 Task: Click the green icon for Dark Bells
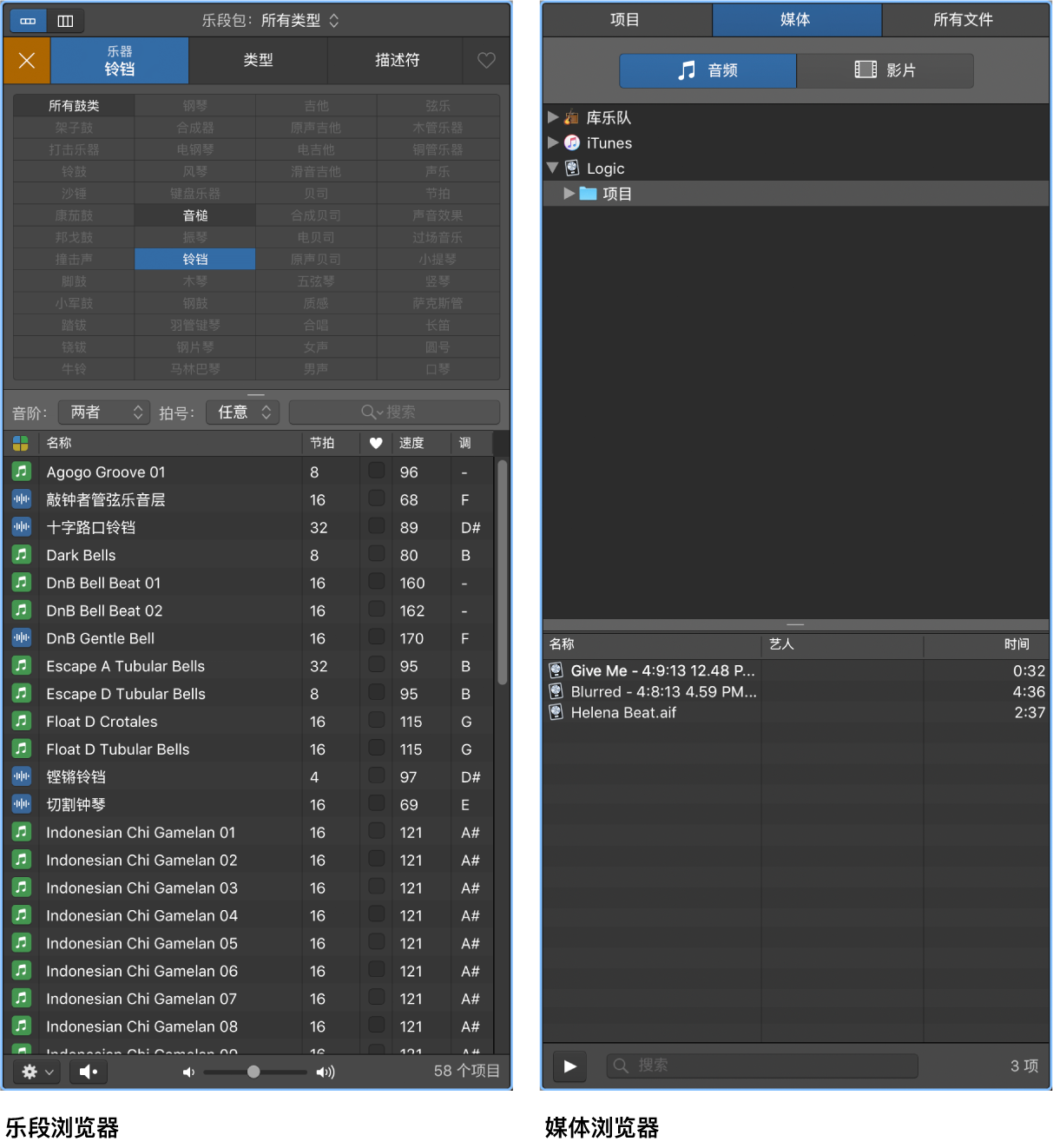point(22,555)
